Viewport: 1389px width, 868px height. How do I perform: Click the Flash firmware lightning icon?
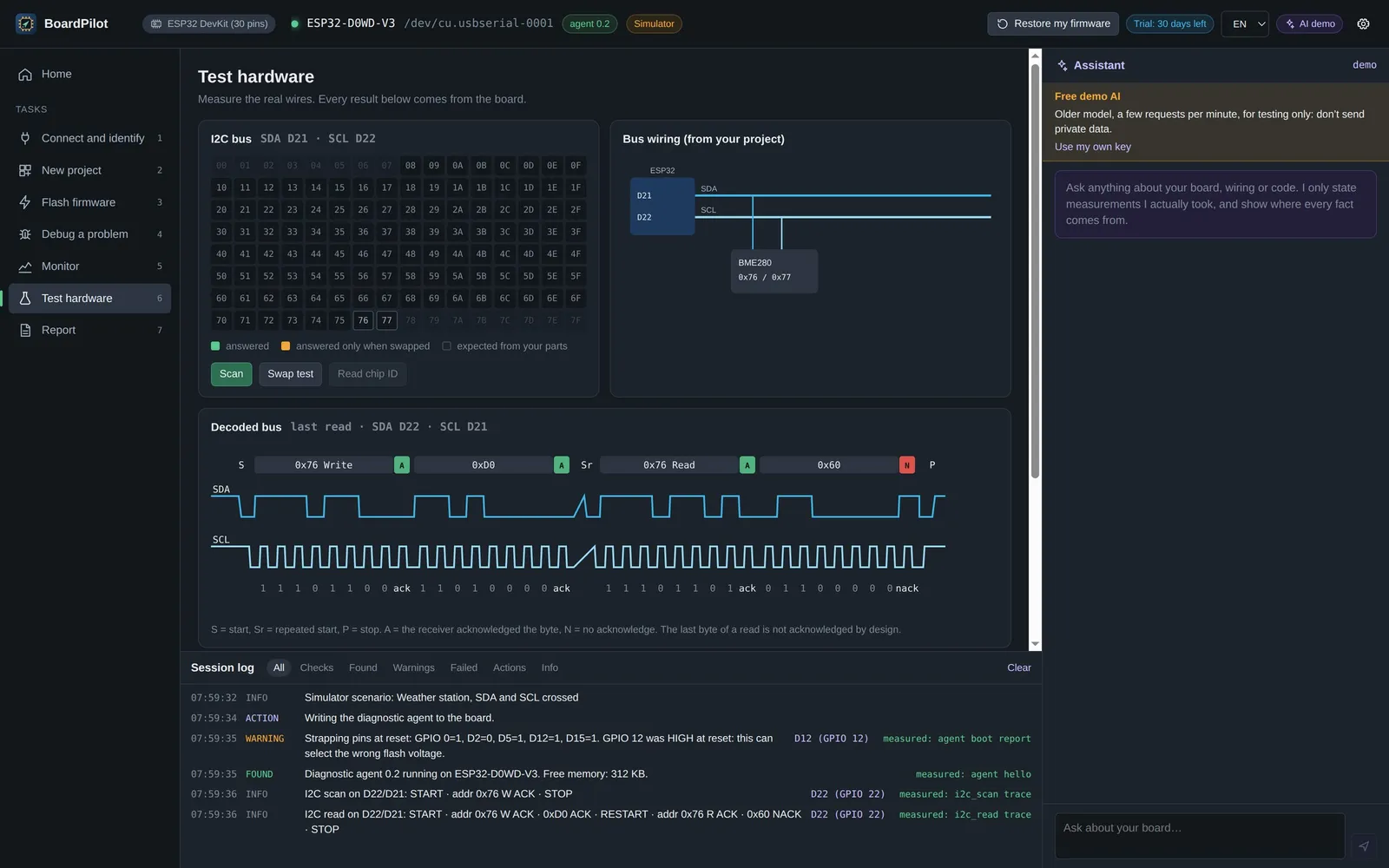coord(25,202)
